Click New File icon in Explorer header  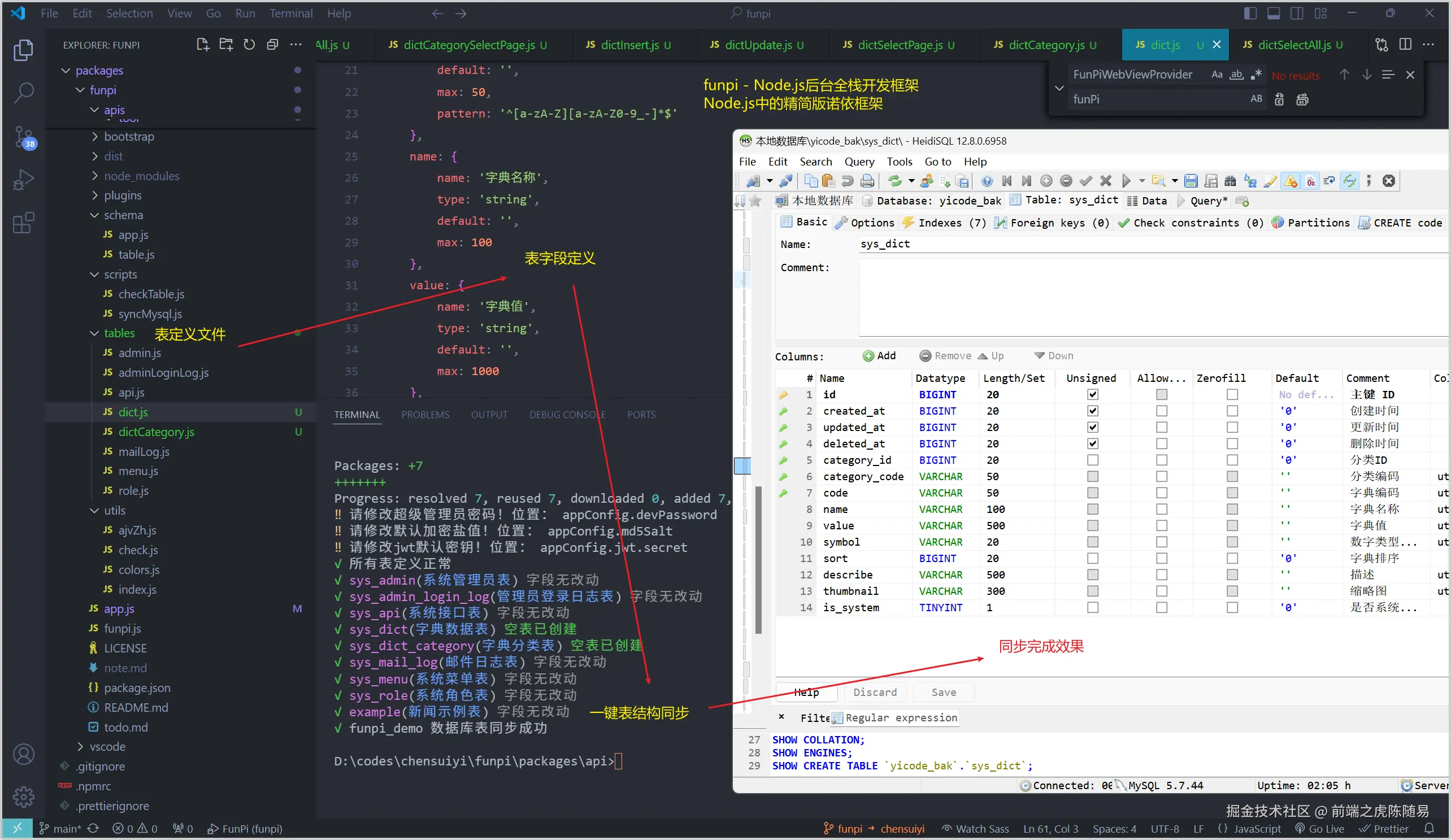click(203, 45)
